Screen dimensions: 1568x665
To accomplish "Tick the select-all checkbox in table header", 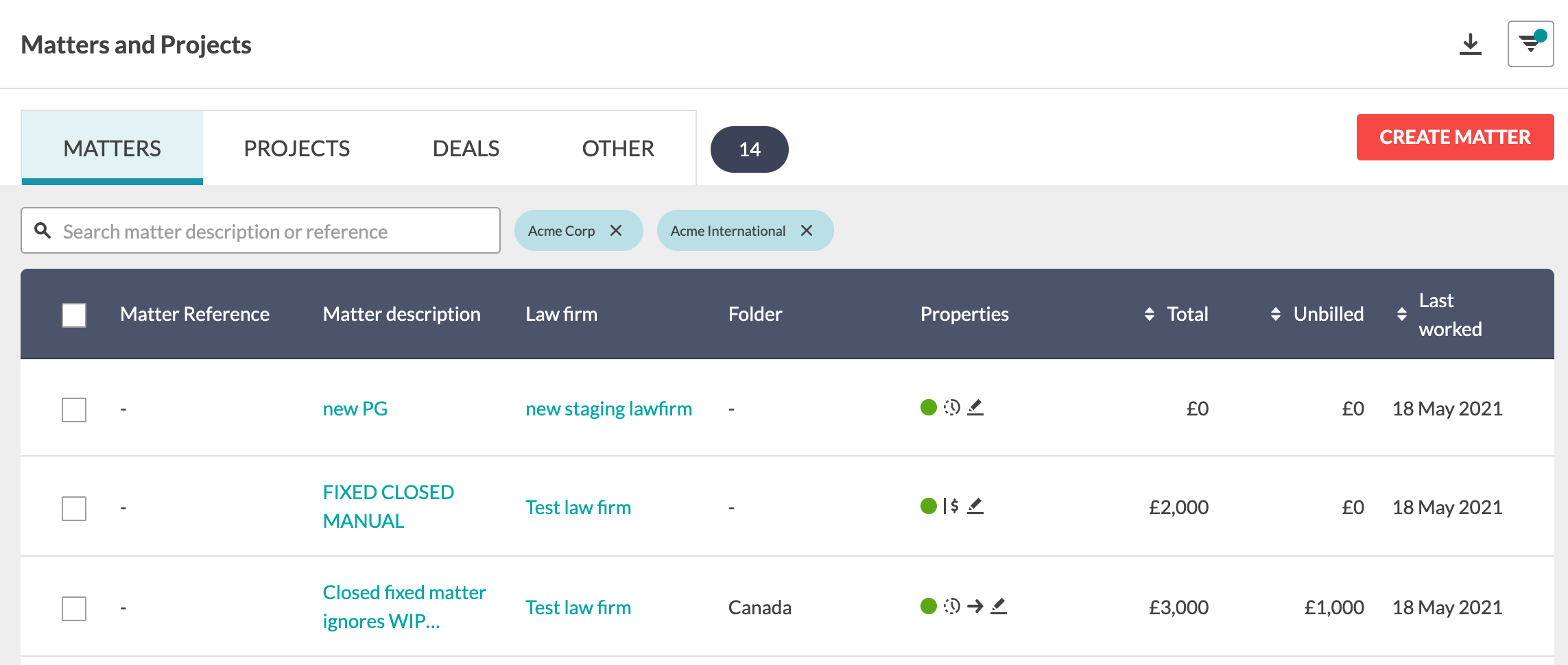I will pyautogui.click(x=74, y=315).
